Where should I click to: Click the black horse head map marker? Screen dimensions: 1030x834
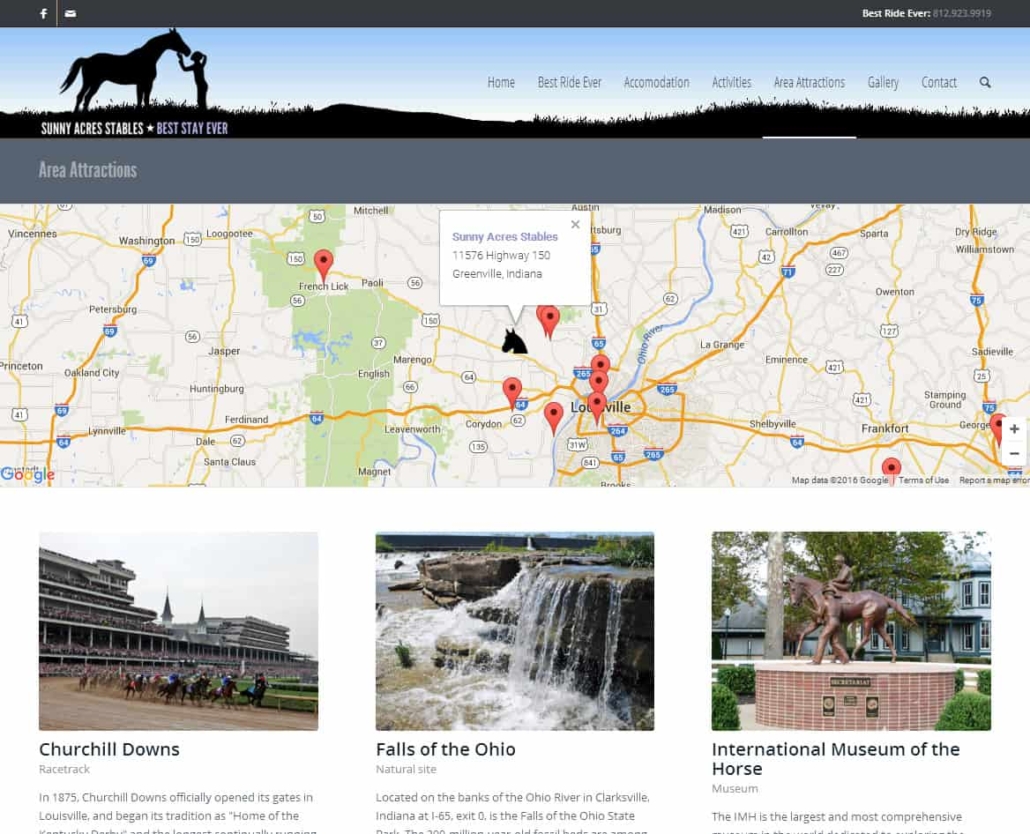(x=514, y=342)
